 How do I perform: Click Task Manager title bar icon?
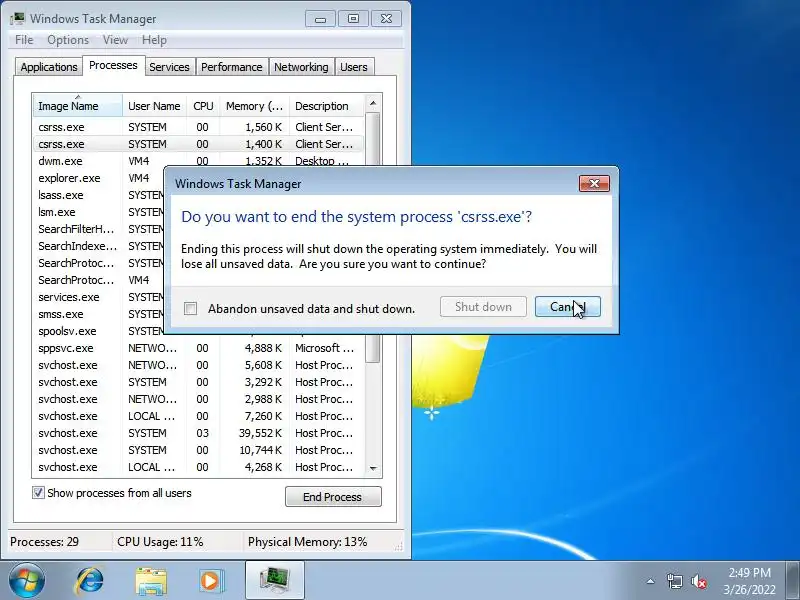tap(17, 18)
